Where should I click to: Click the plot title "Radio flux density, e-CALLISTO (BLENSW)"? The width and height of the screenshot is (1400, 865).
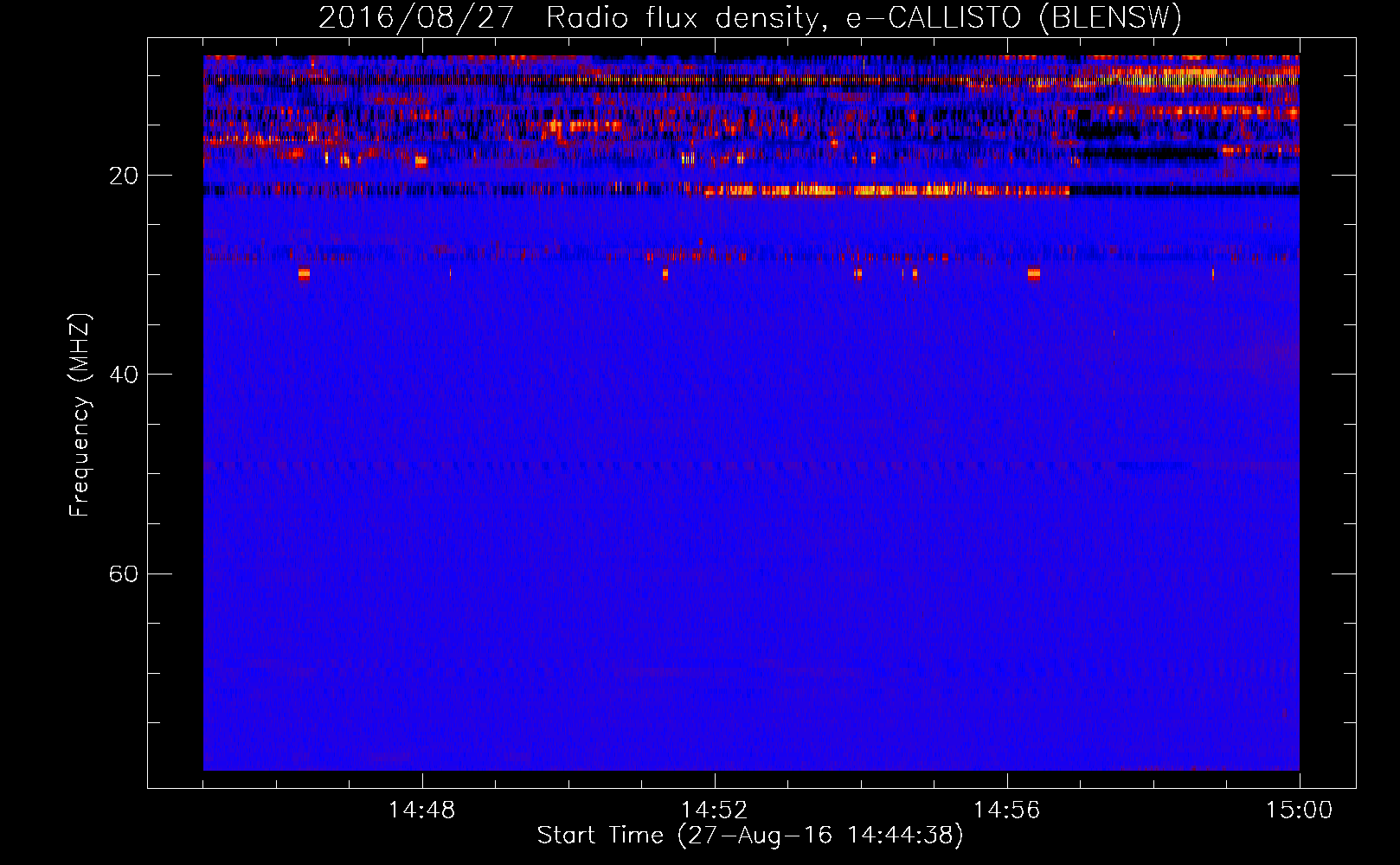[x=864, y=17]
